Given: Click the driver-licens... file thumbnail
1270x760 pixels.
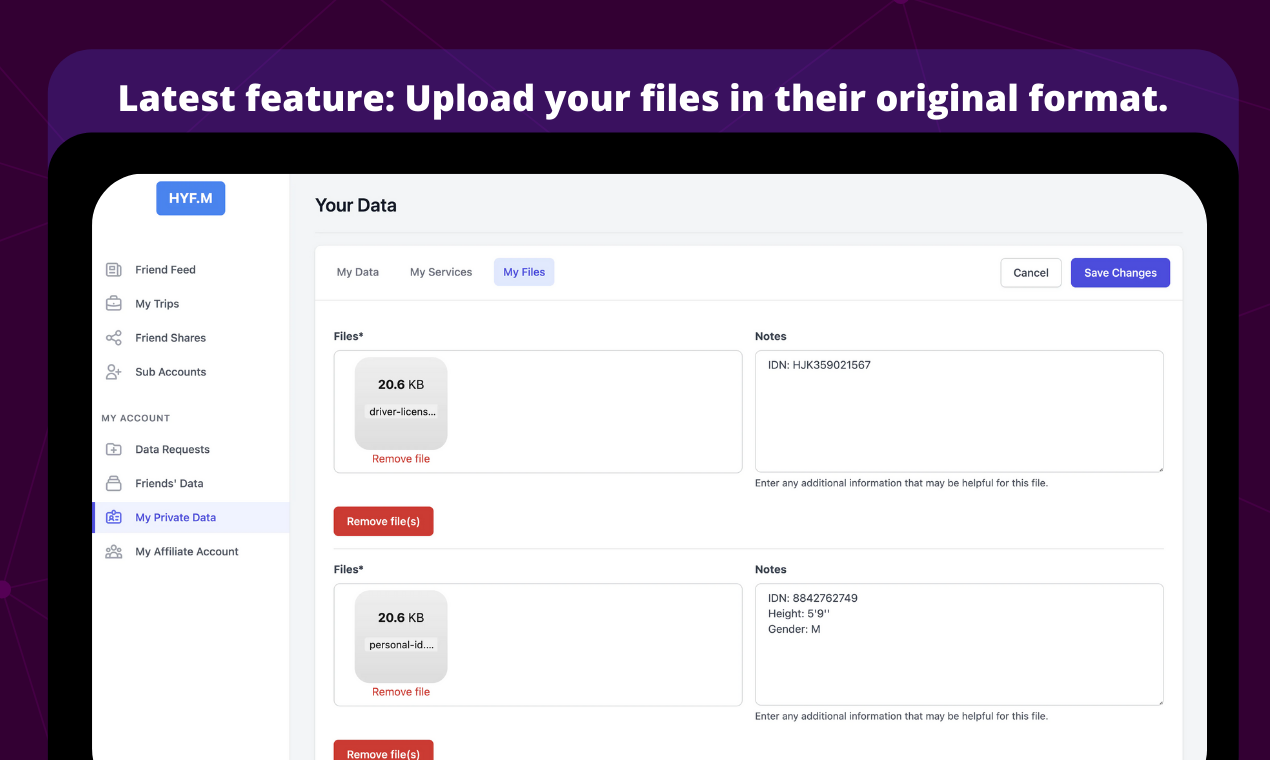Looking at the screenshot, I should (401, 404).
